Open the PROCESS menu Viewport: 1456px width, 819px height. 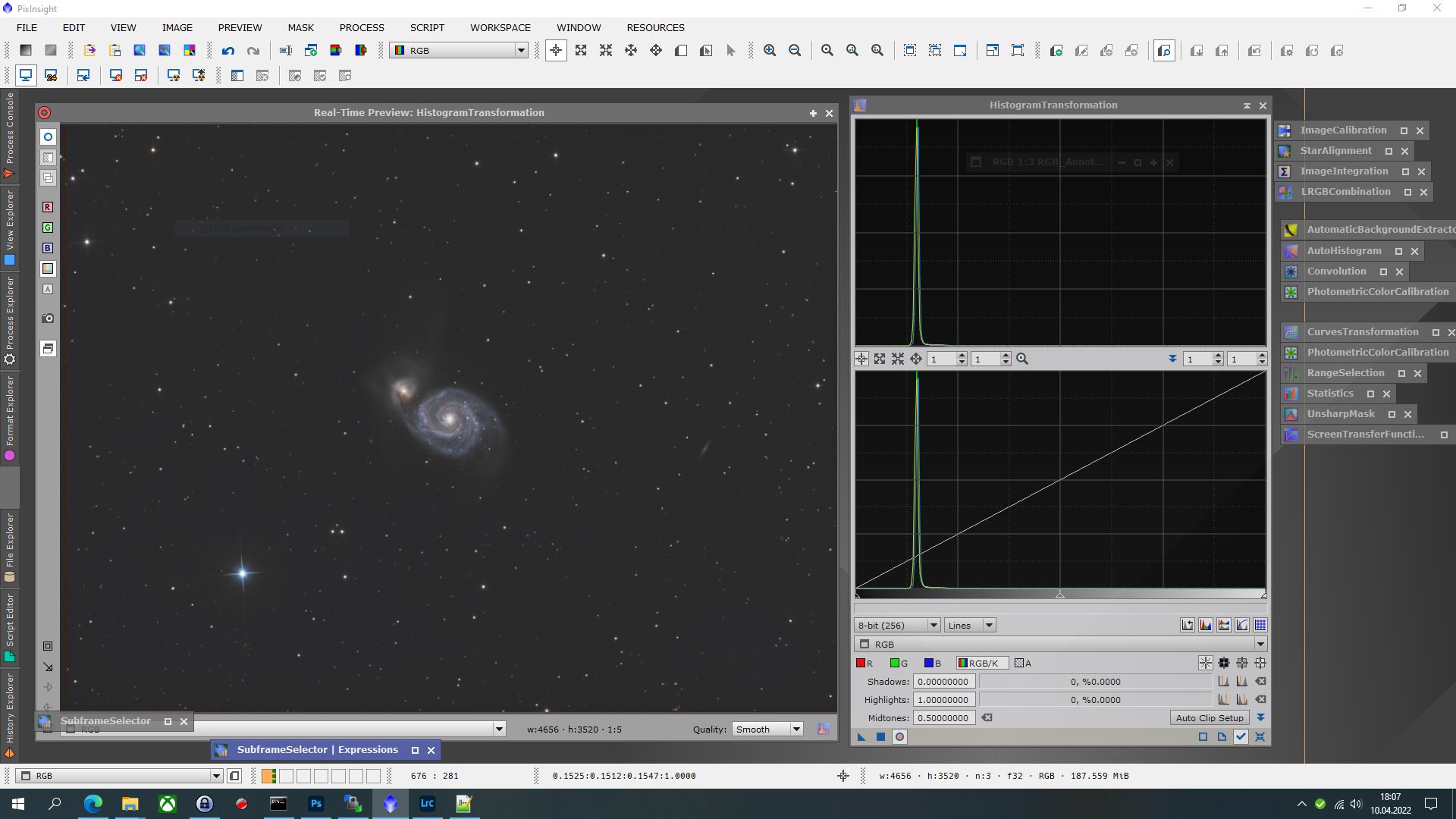tap(362, 27)
